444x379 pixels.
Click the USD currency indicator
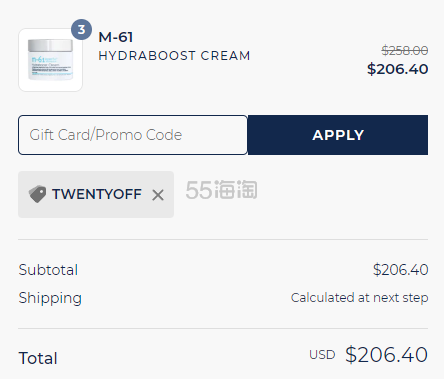click(x=322, y=355)
